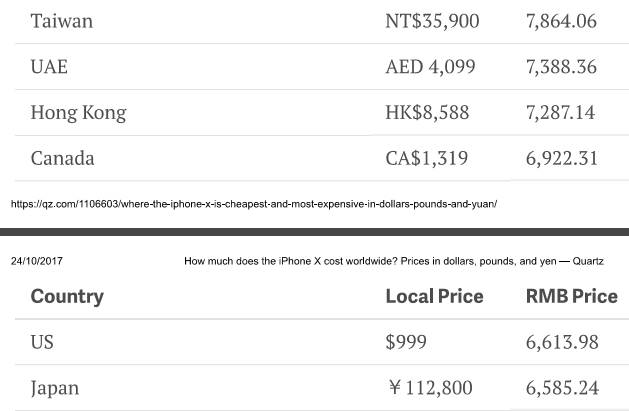Click the Hong Kong country cell
The height and width of the screenshot is (411, 629).
[79, 113]
